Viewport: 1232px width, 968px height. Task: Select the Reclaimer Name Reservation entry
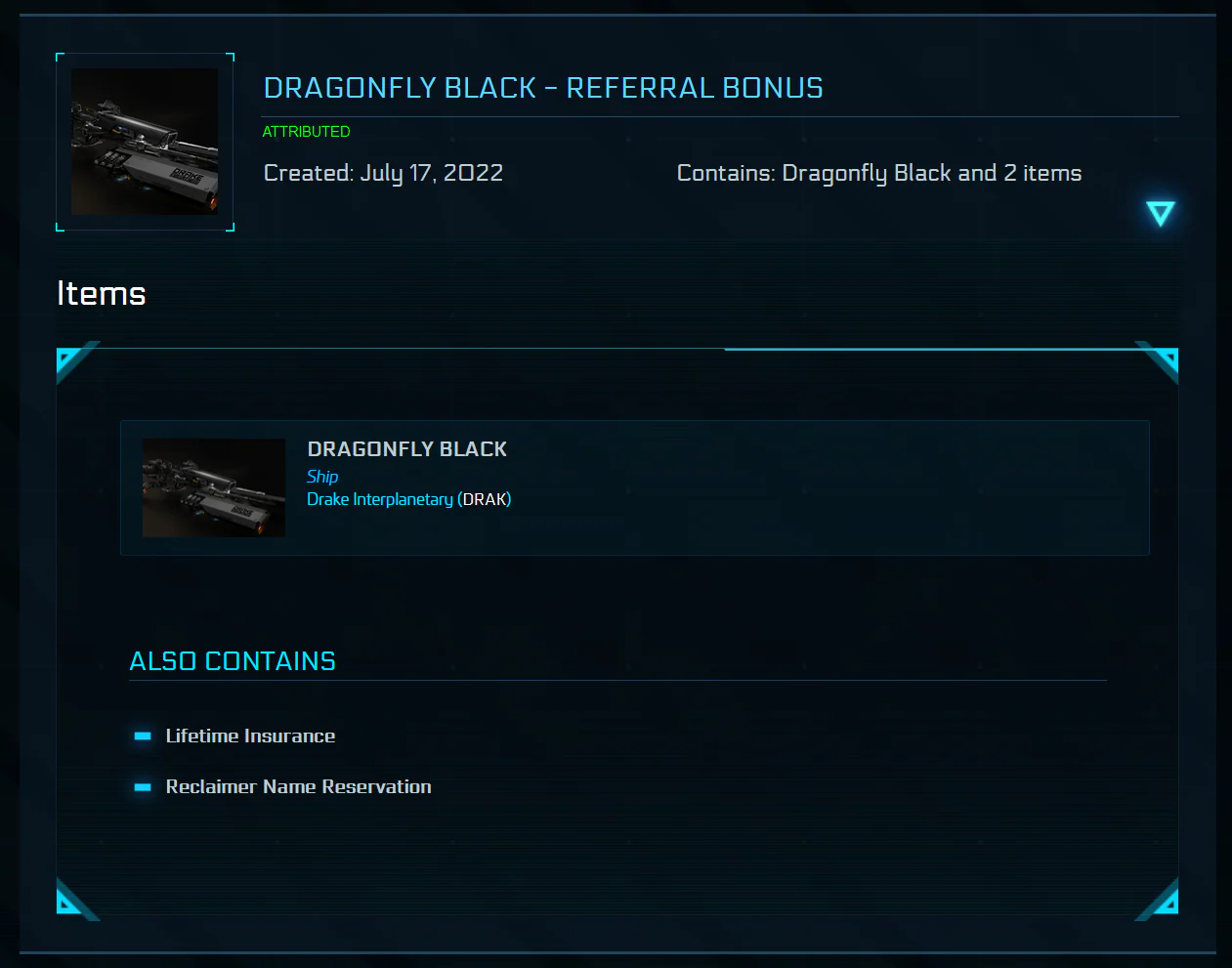[298, 786]
